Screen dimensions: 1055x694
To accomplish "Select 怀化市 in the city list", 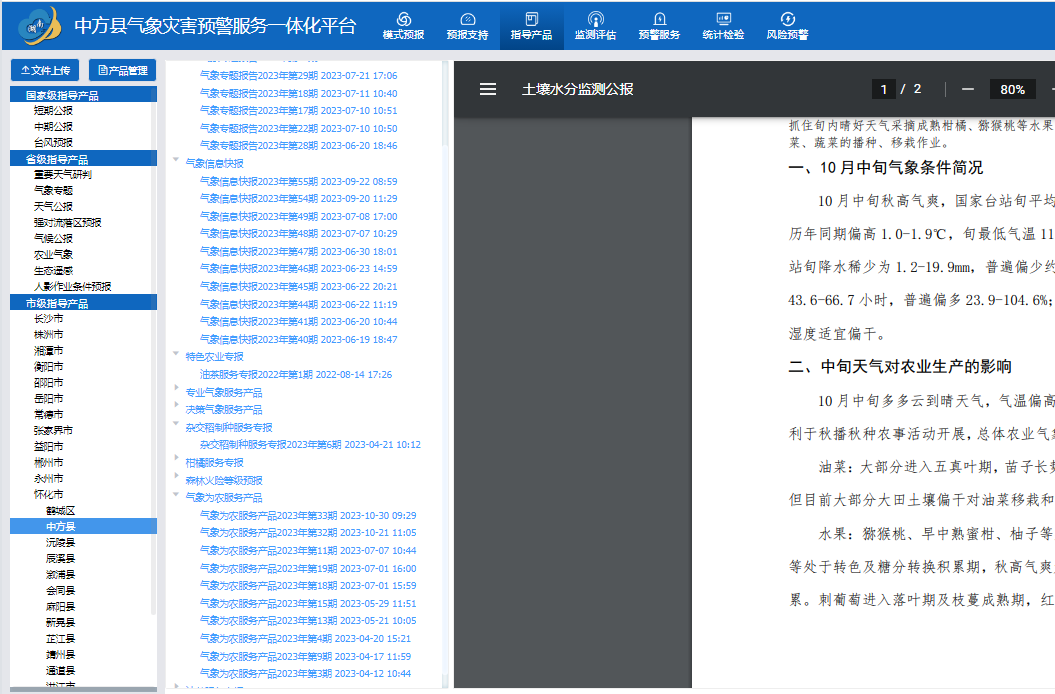I will 48,494.
